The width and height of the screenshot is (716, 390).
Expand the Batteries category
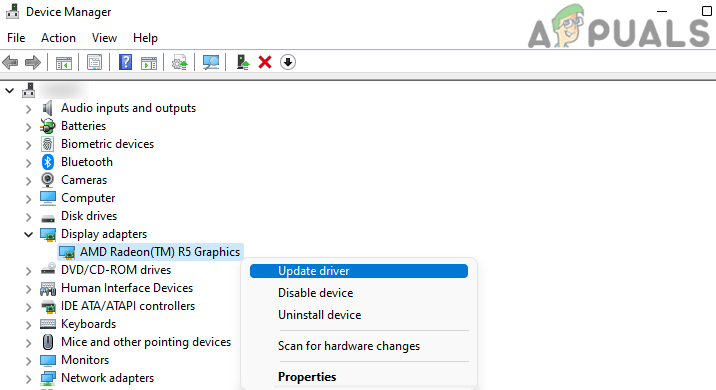pos(28,126)
